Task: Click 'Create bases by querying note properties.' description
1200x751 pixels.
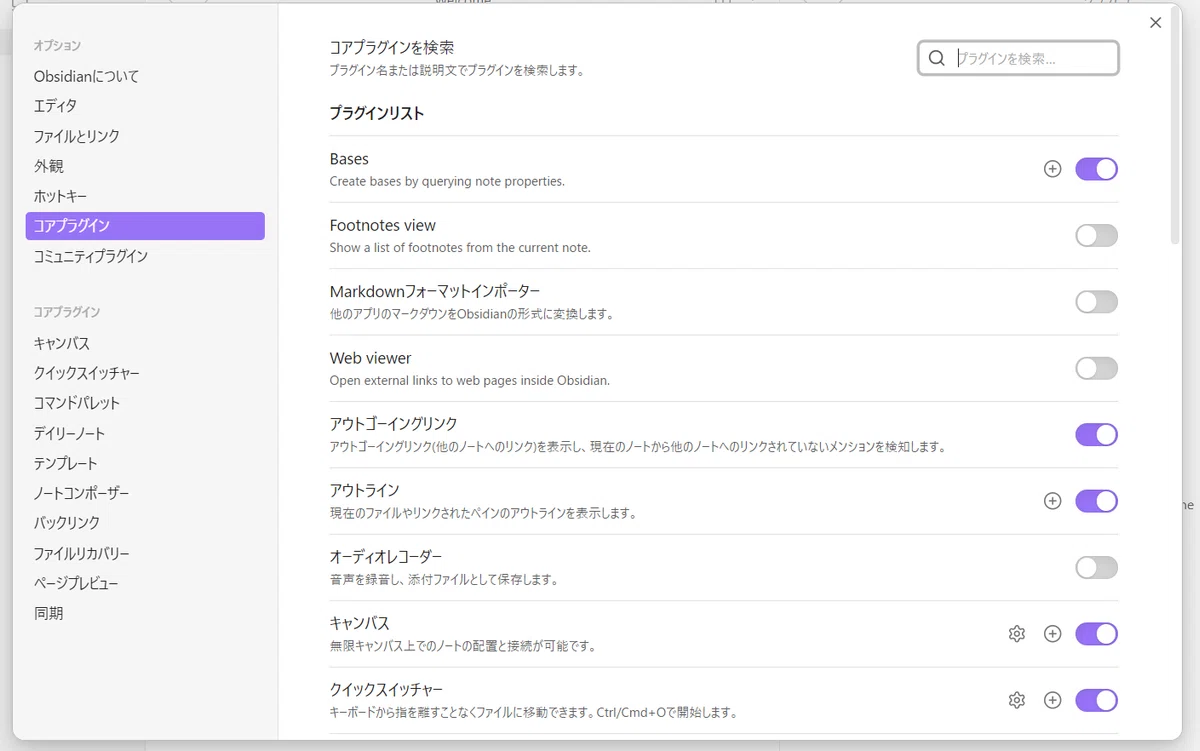Action: [x=447, y=181]
